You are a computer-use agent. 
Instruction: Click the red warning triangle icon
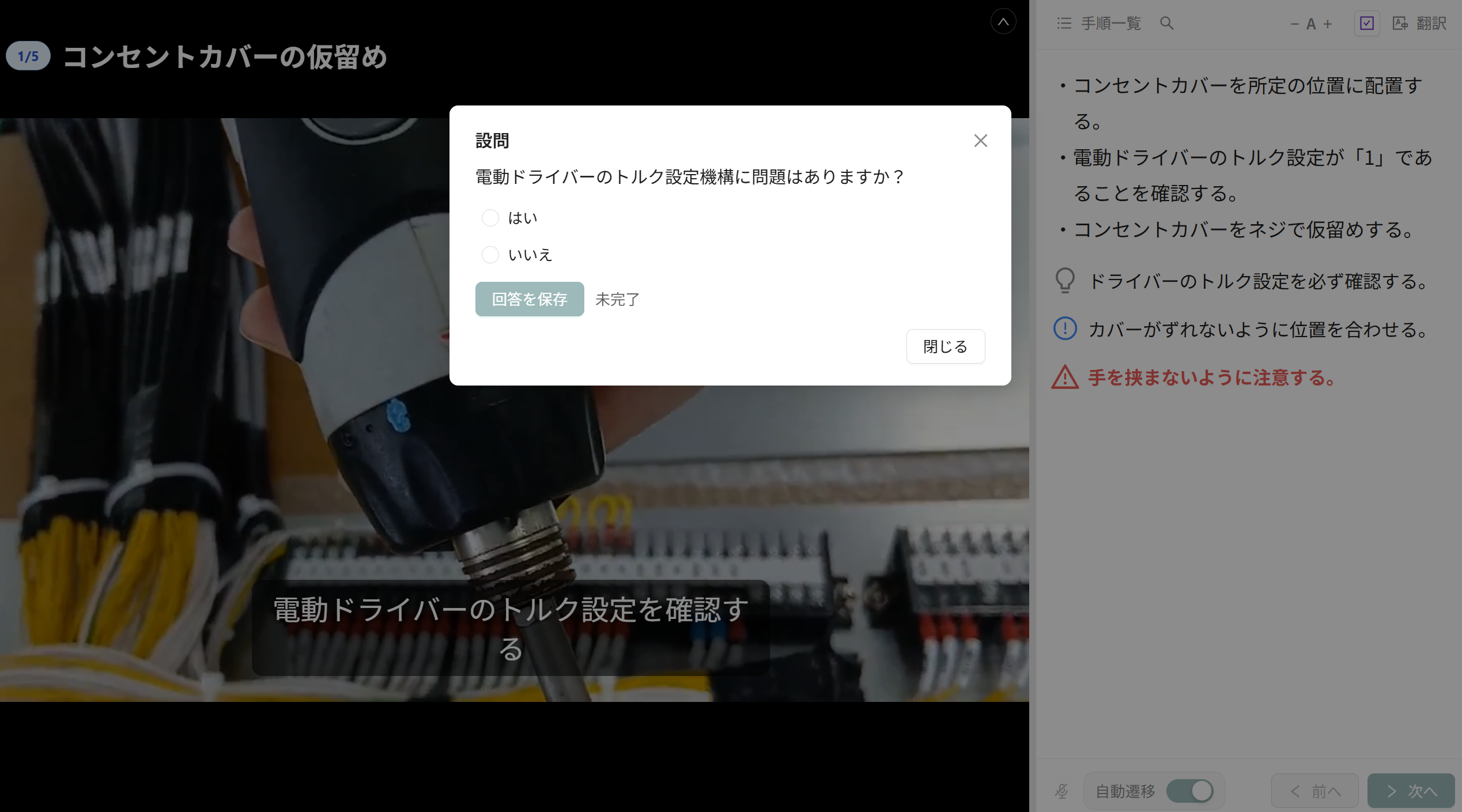coord(1065,377)
